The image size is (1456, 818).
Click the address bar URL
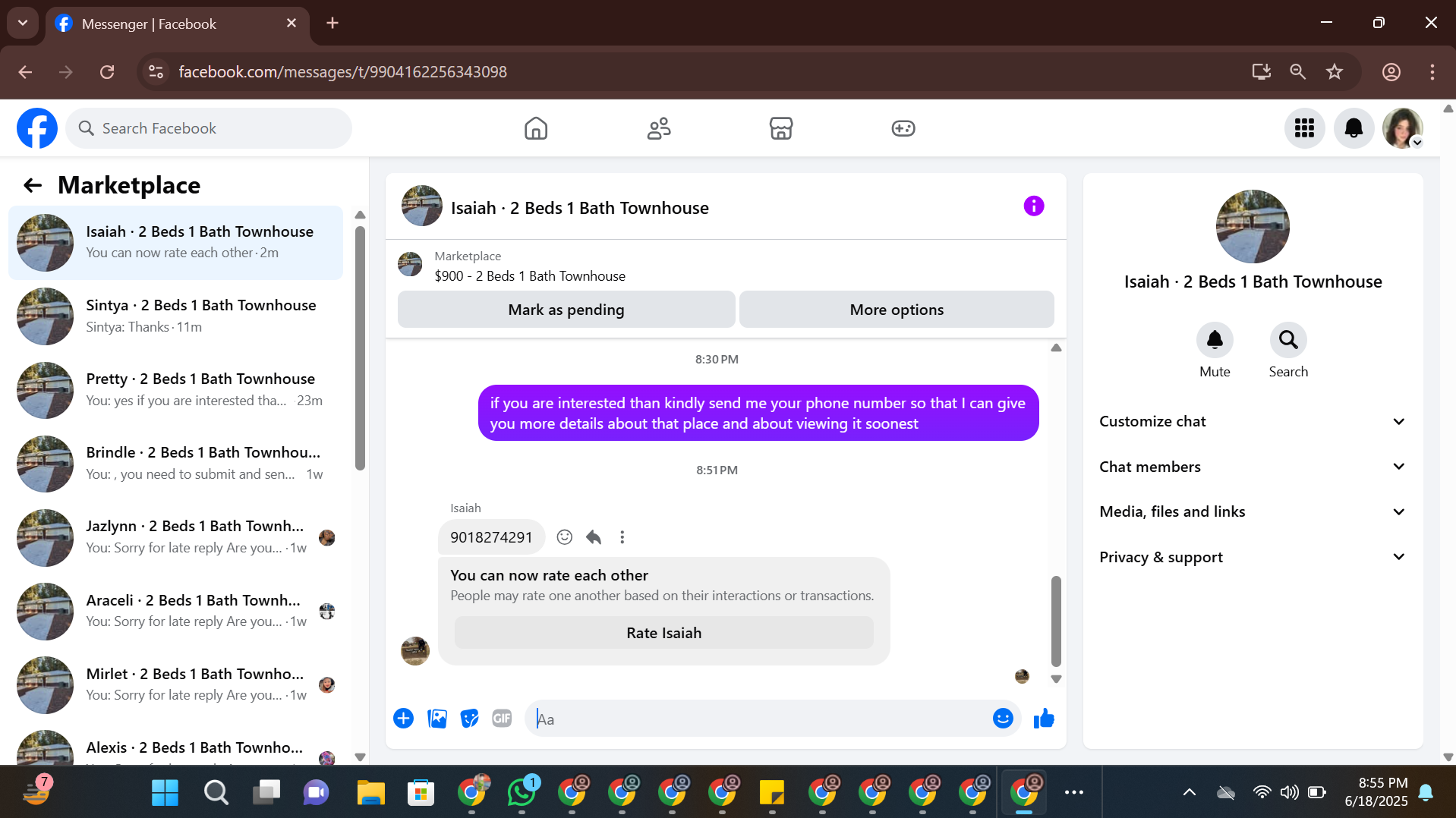(342, 72)
